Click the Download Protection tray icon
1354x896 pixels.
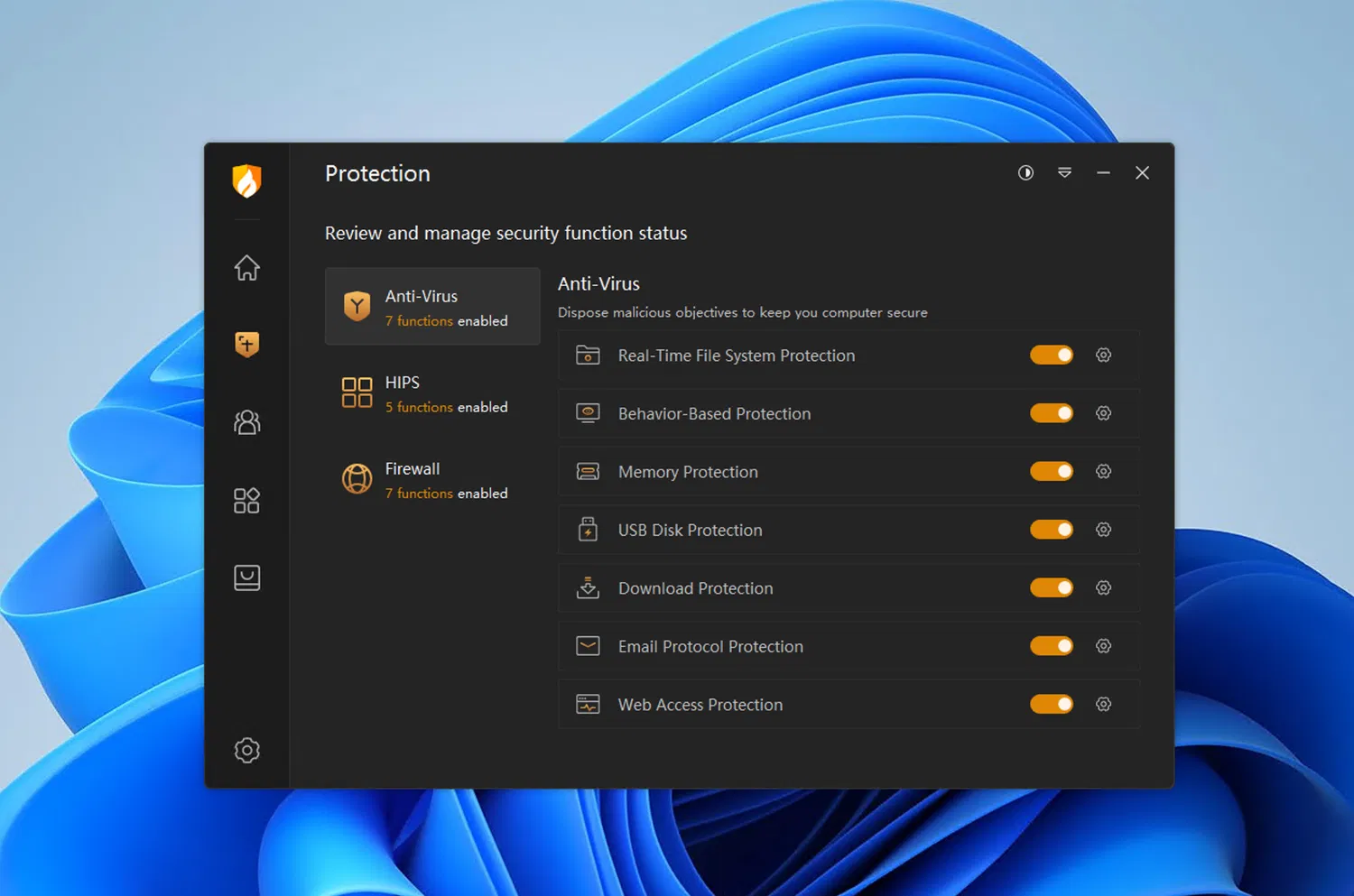(x=588, y=587)
